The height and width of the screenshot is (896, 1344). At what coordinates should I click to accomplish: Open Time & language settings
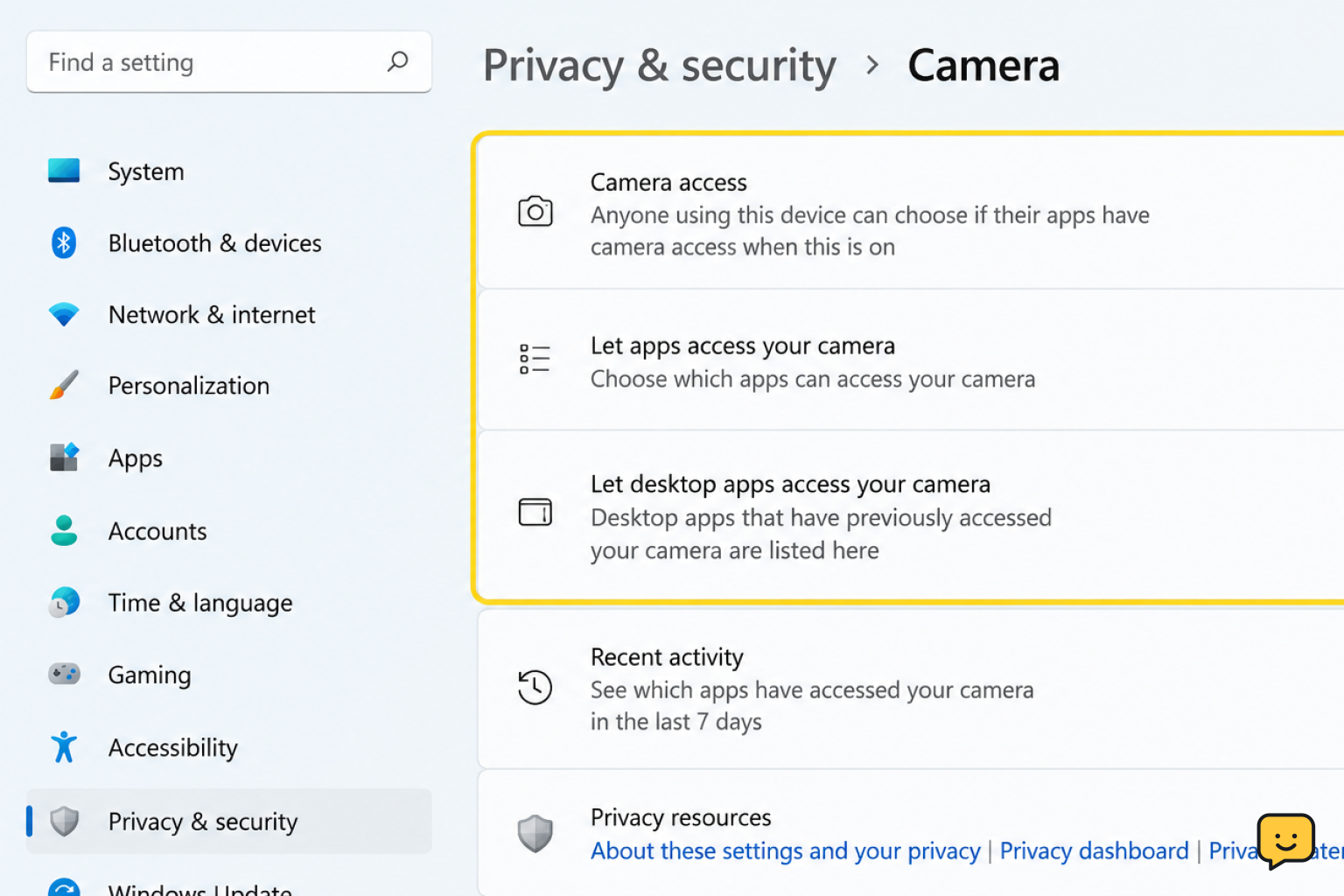(x=229, y=603)
